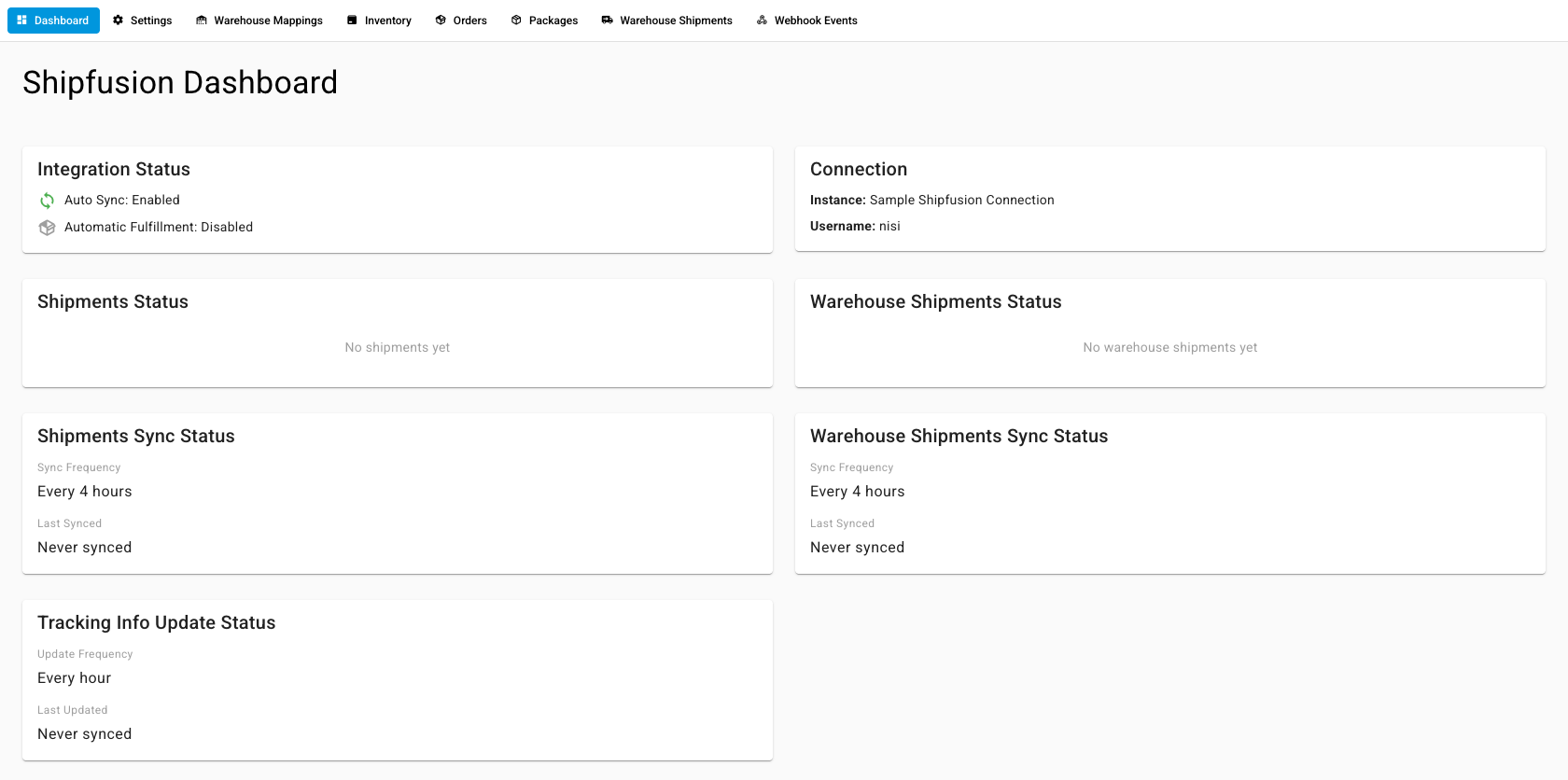Screen dimensions: 1568x780
Task: Click the Integration Status heading
Action: 114,169
